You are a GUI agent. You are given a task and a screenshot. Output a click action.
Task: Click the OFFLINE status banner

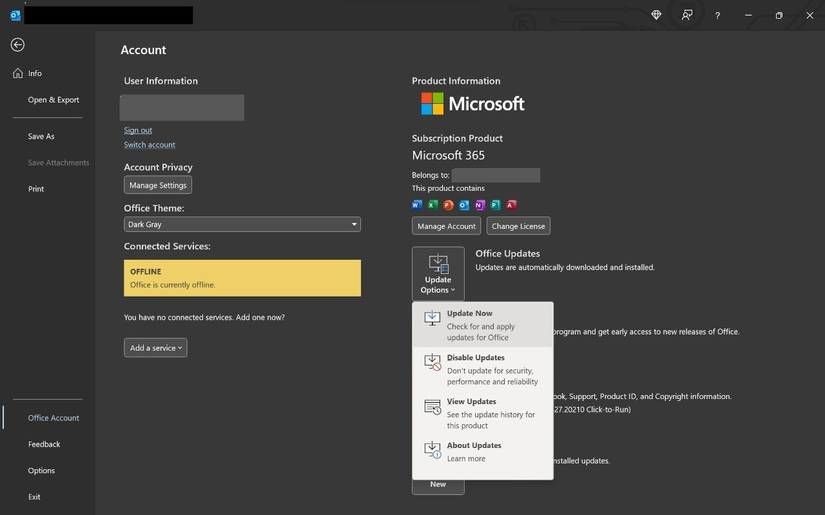243,278
